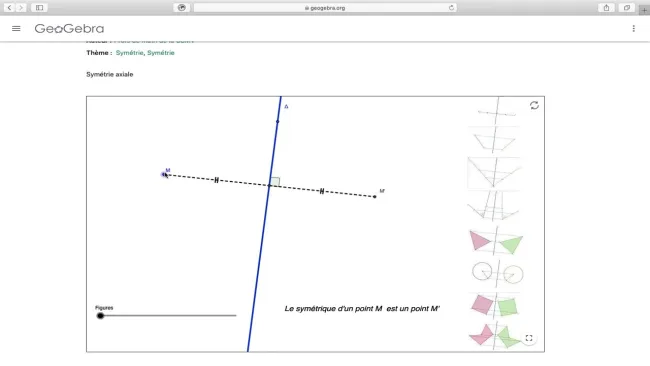This screenshot has height=366, width=650.
Task: Open the GeoGebra hamburger menu
Action: point(16,29)
